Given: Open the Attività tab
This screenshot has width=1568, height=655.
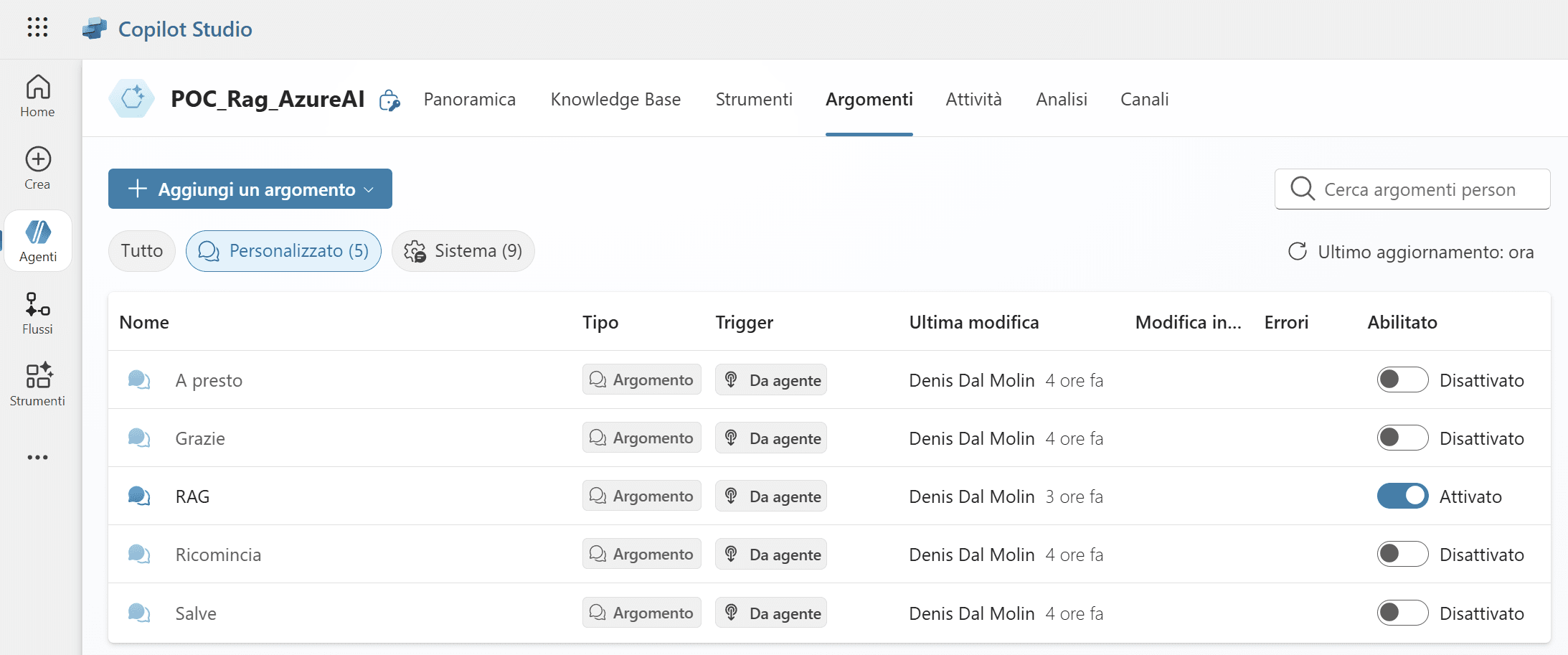Looking at the screenshot, I should pos(973,99).
